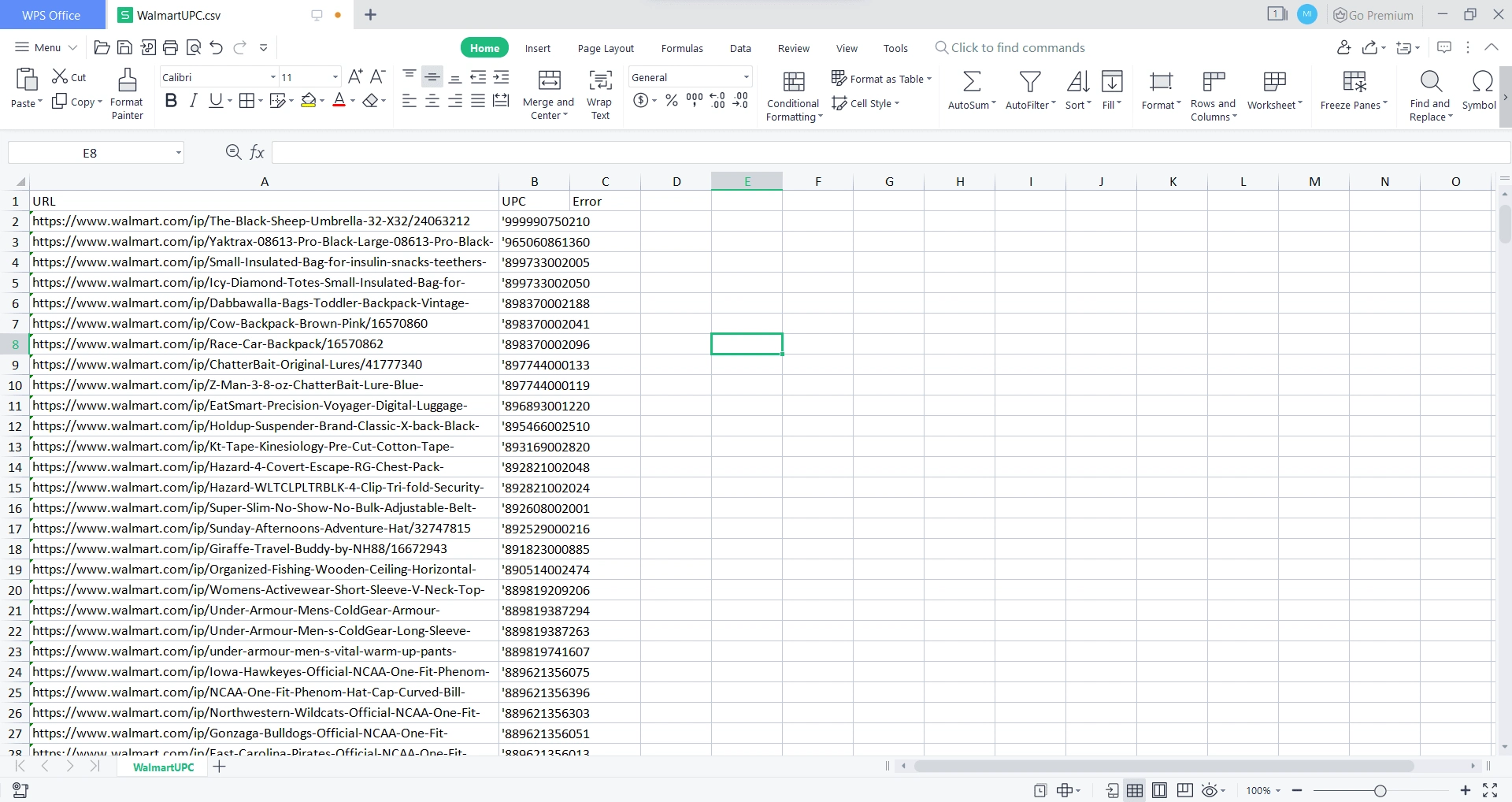The height and width of the screenshot is (802, 1512).
Task: Click the formula bar input field
Action: click(x=890, y=152)
